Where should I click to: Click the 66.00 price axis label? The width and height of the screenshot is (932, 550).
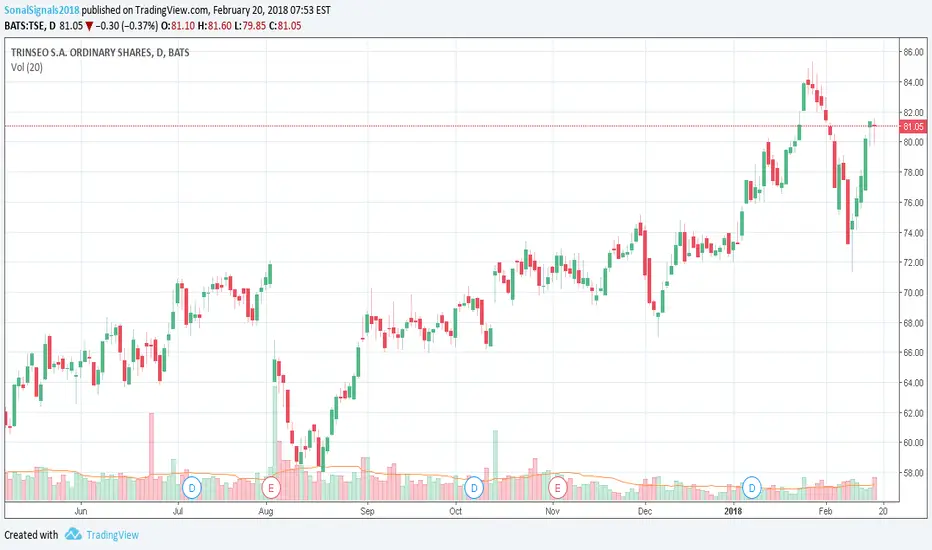click(914, 353)
